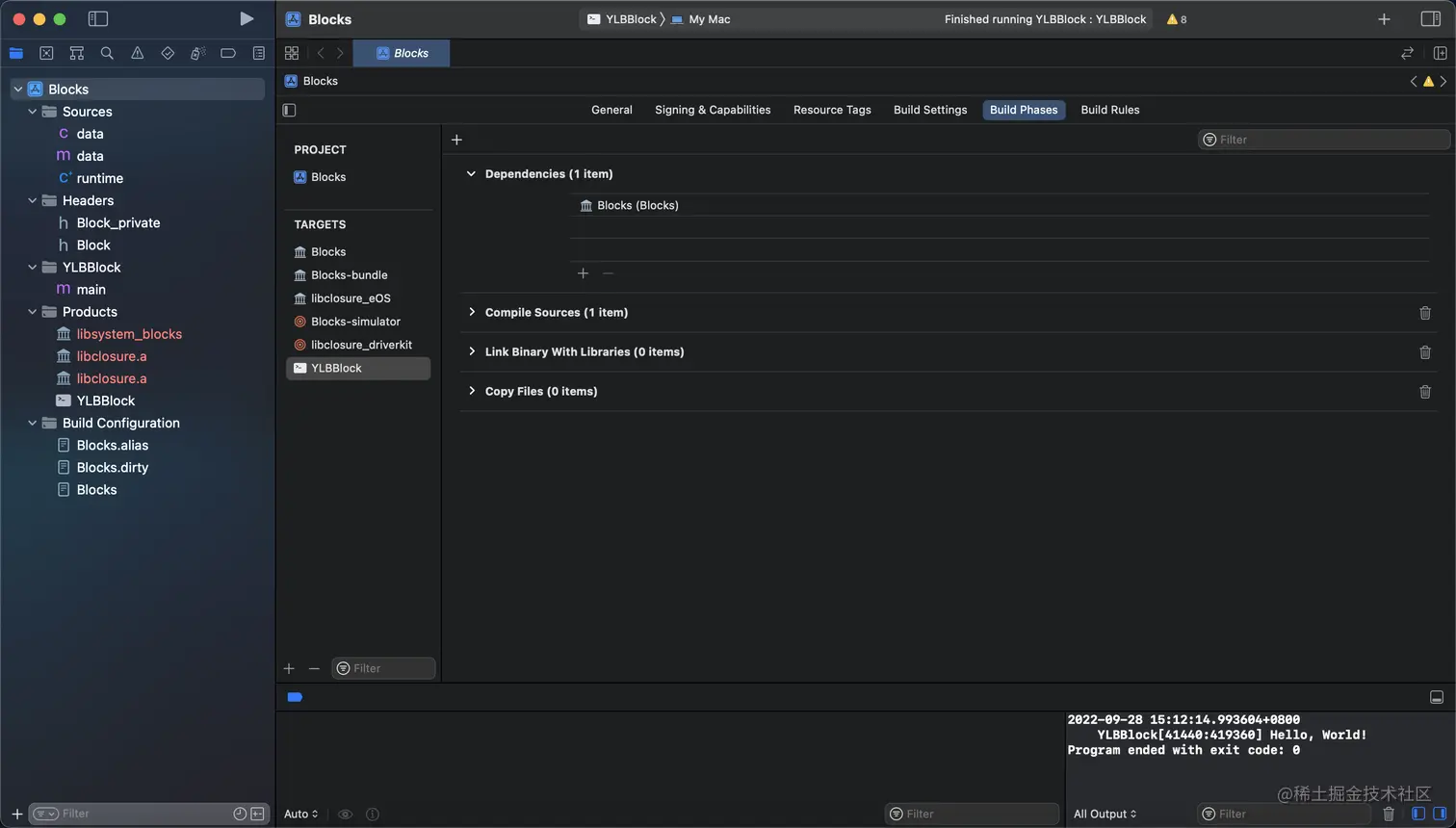Hide the debug area
This screenshot has width=1456, height=828.
tap(1437, 697)
